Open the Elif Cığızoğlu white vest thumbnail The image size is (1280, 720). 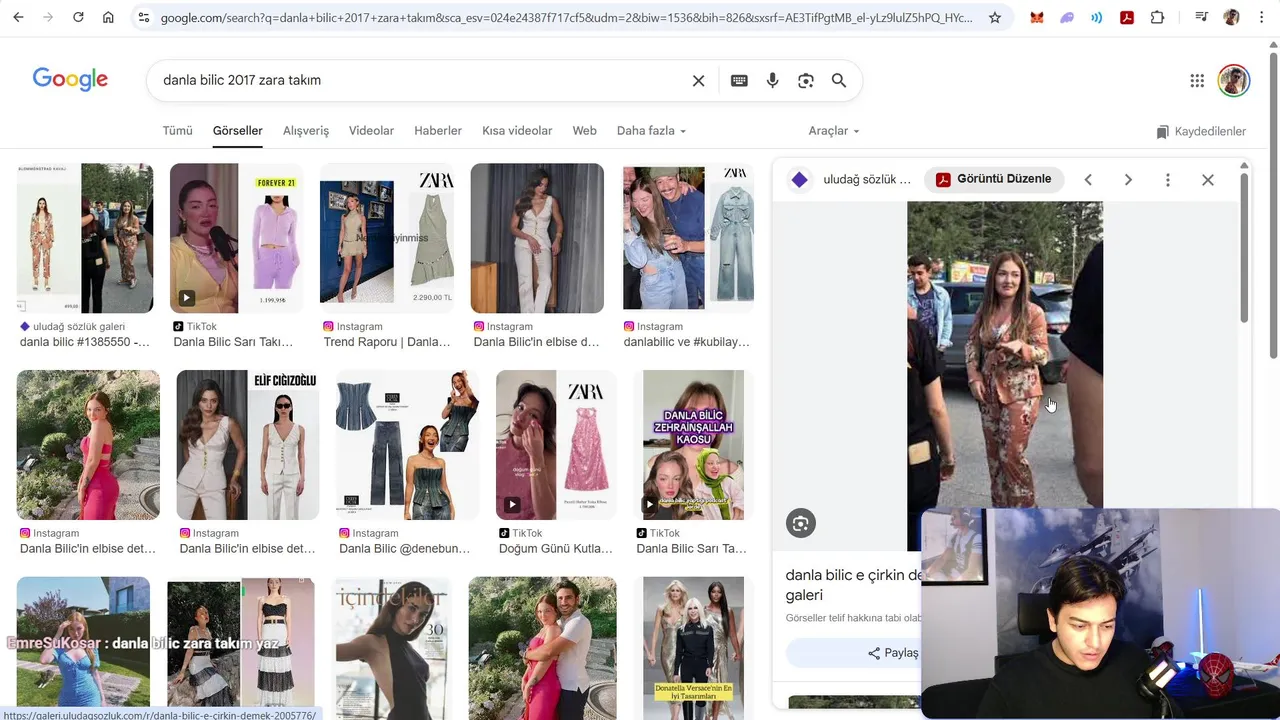[248, 445]
